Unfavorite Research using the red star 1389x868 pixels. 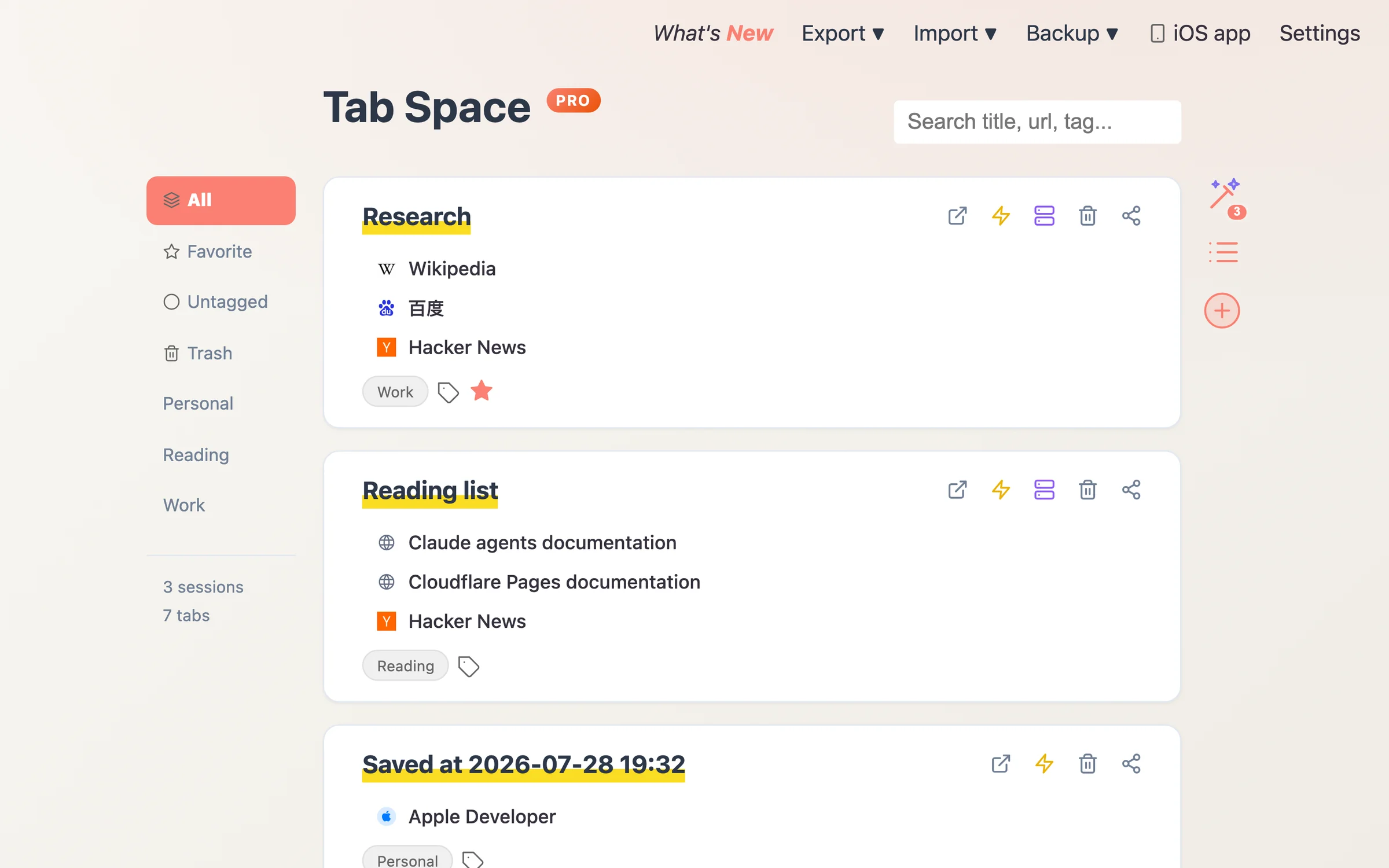[482, 391]
